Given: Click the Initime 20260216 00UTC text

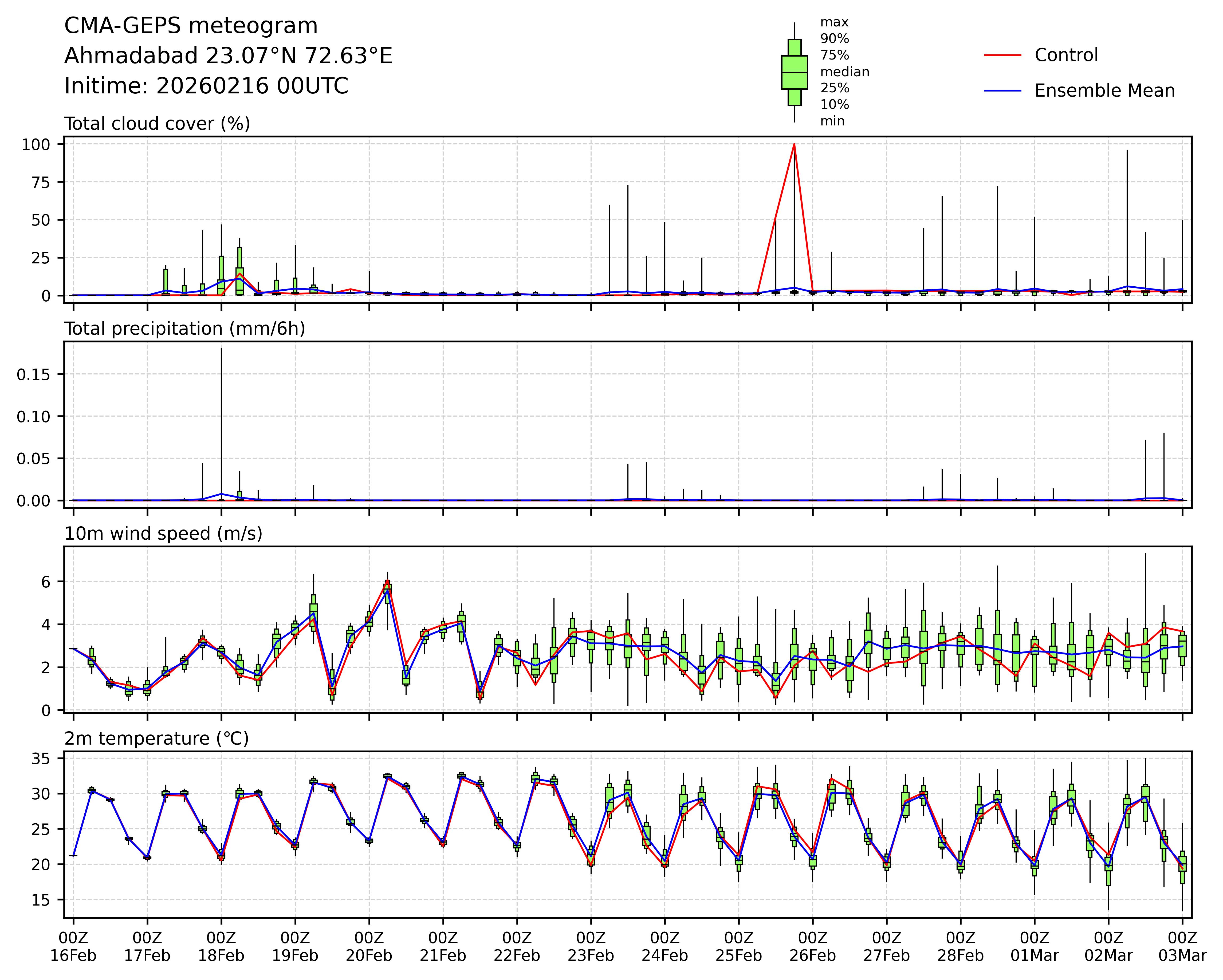Looking at the screenshot, I should click(x=206, y=86).
